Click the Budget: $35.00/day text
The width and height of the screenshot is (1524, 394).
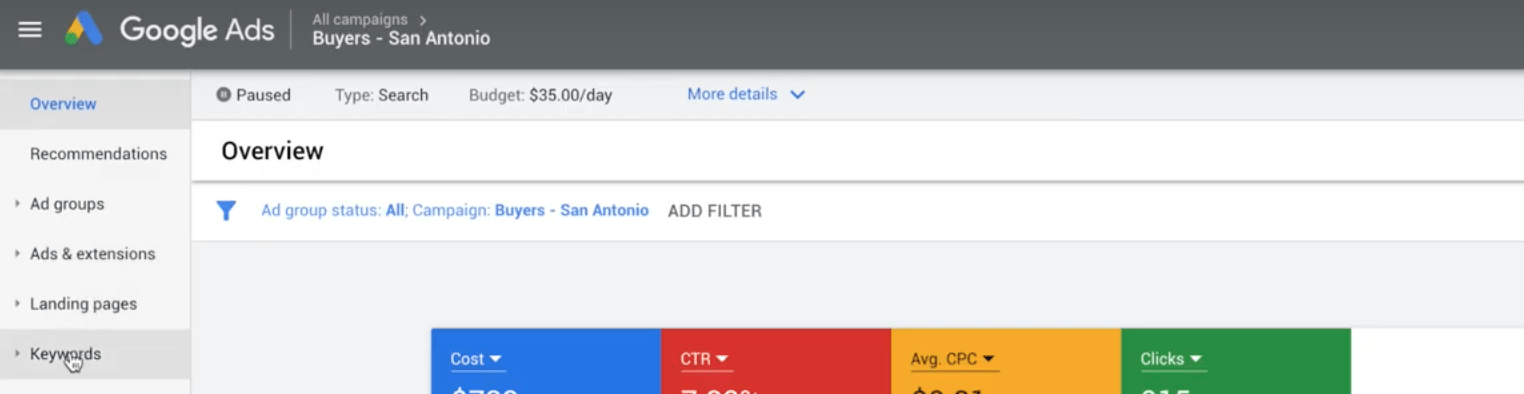[x=540, y=96]
